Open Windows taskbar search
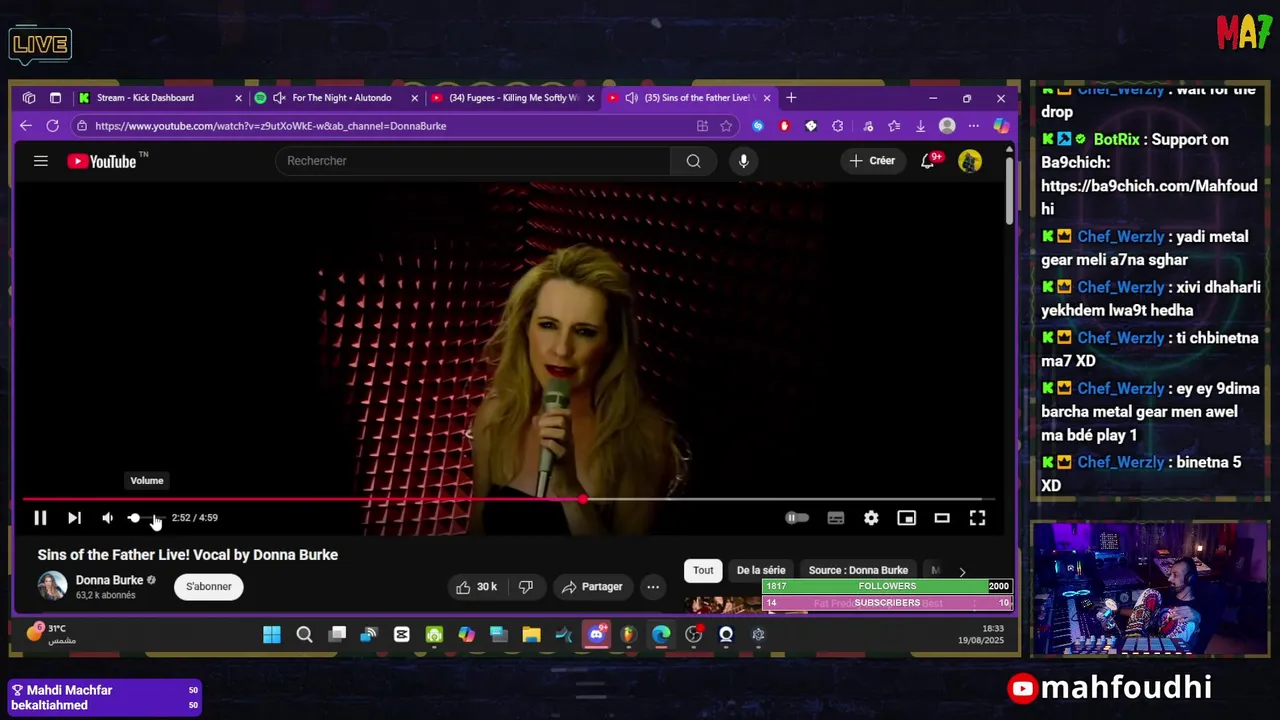 pyautogui.click(x=304, y=635)
